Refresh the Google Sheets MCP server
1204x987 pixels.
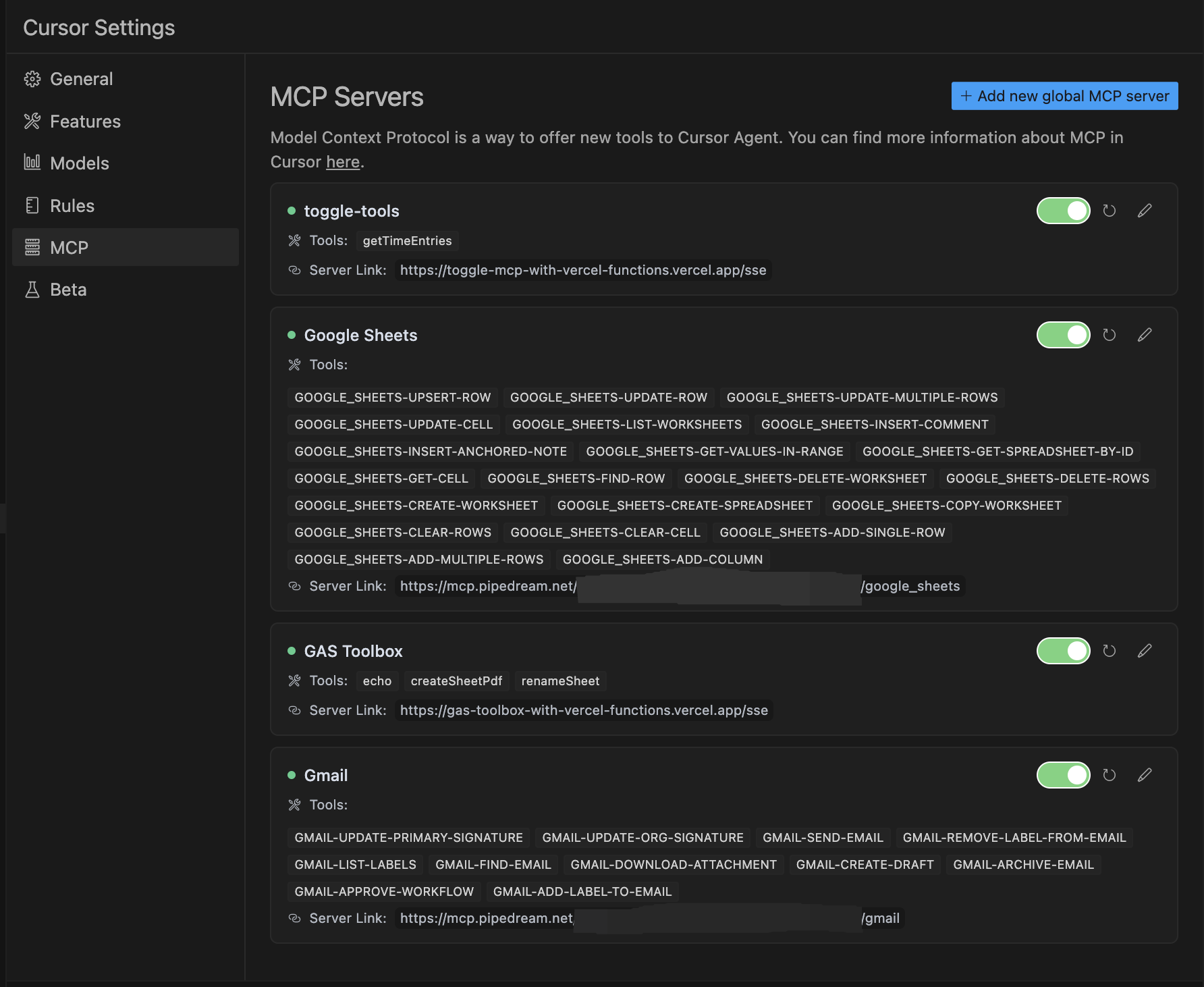coord(1109,335)
